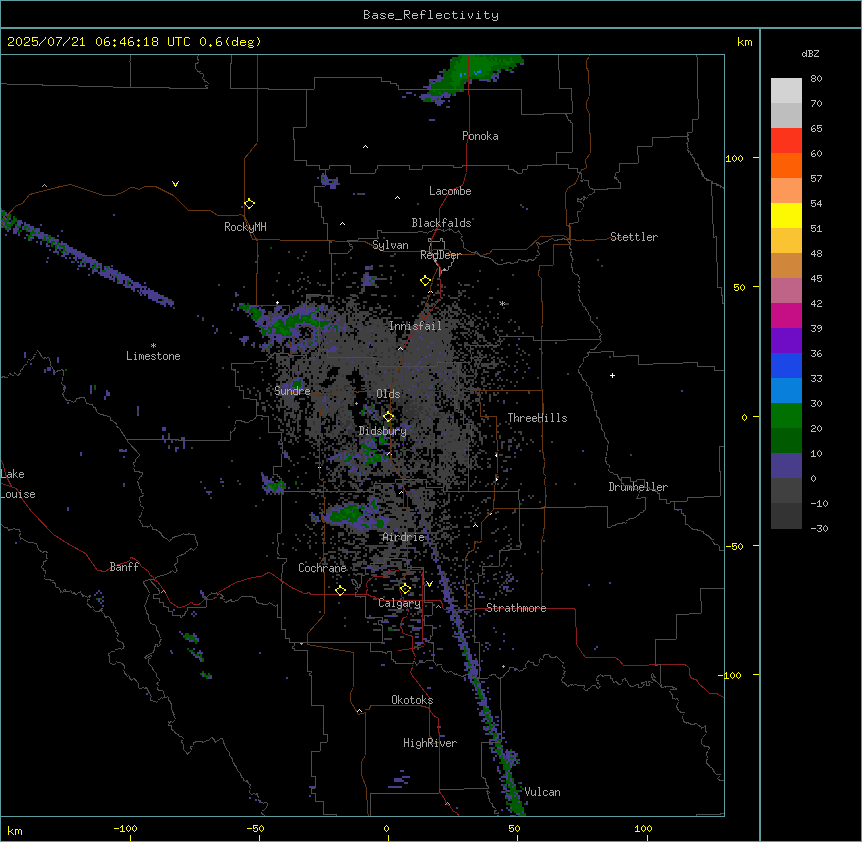Click the green echo cluster west of Airdrie
Viewport: 862px width, 842px height.
point(348,514)
